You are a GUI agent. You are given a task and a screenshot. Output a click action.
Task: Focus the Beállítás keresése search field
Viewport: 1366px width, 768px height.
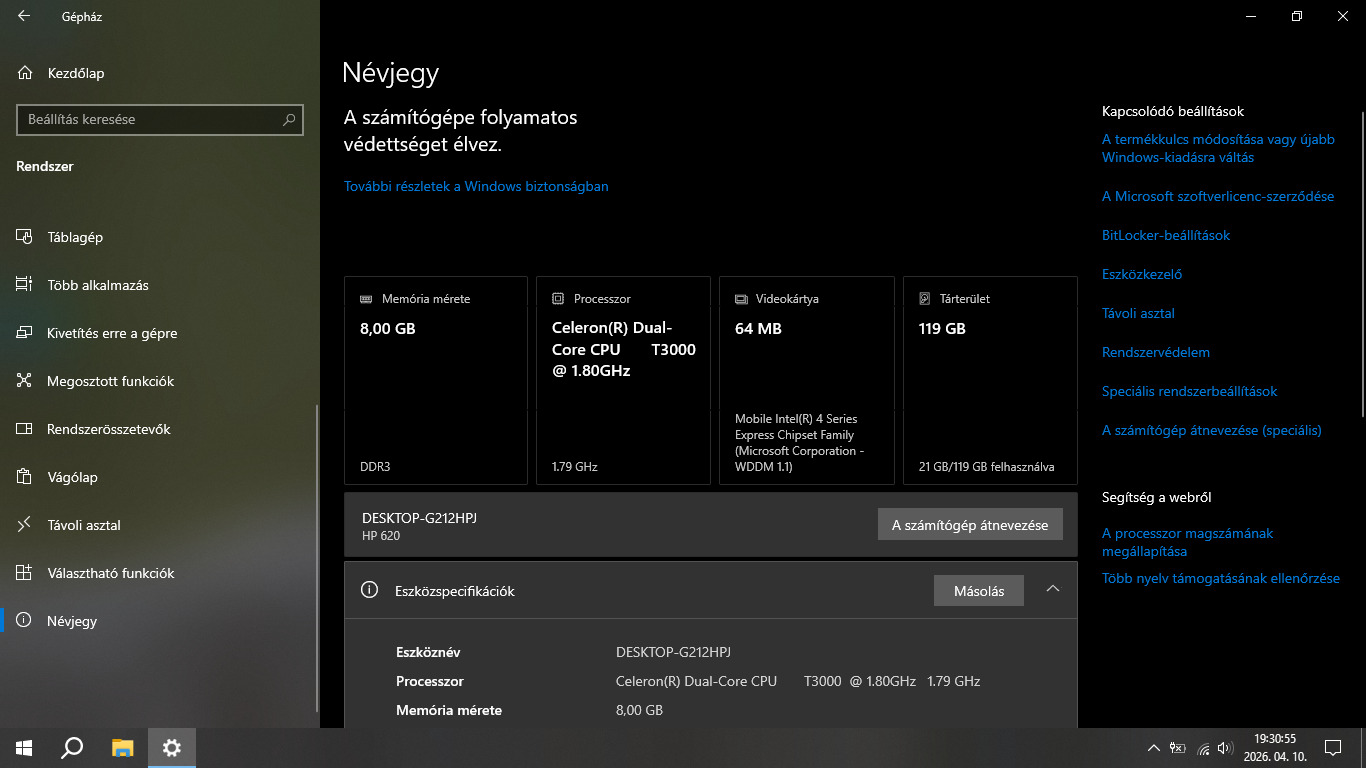pos(150,119)
